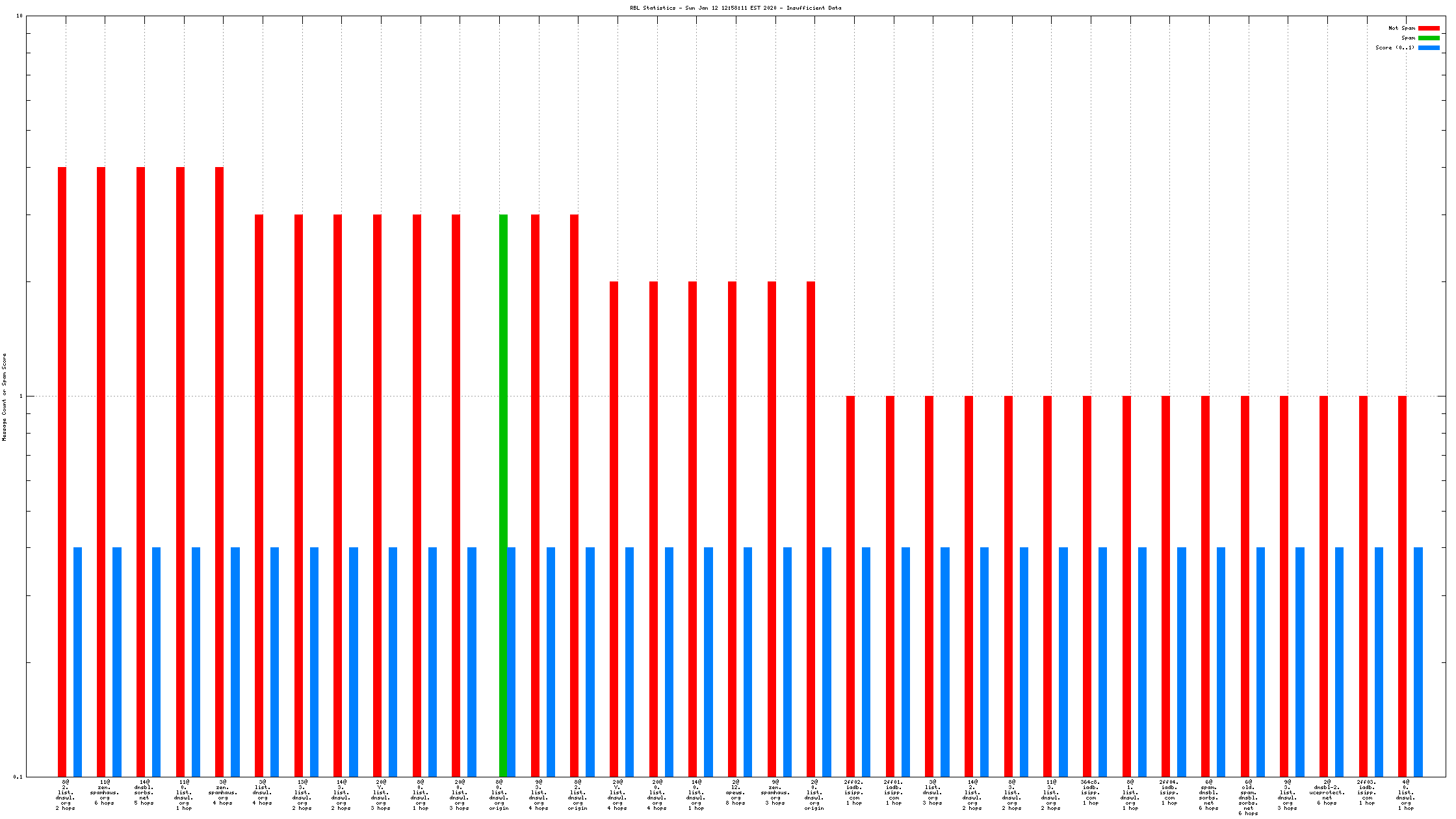
Task: Click the RBL Statistics chart title
Action: [x=735, y=8]
